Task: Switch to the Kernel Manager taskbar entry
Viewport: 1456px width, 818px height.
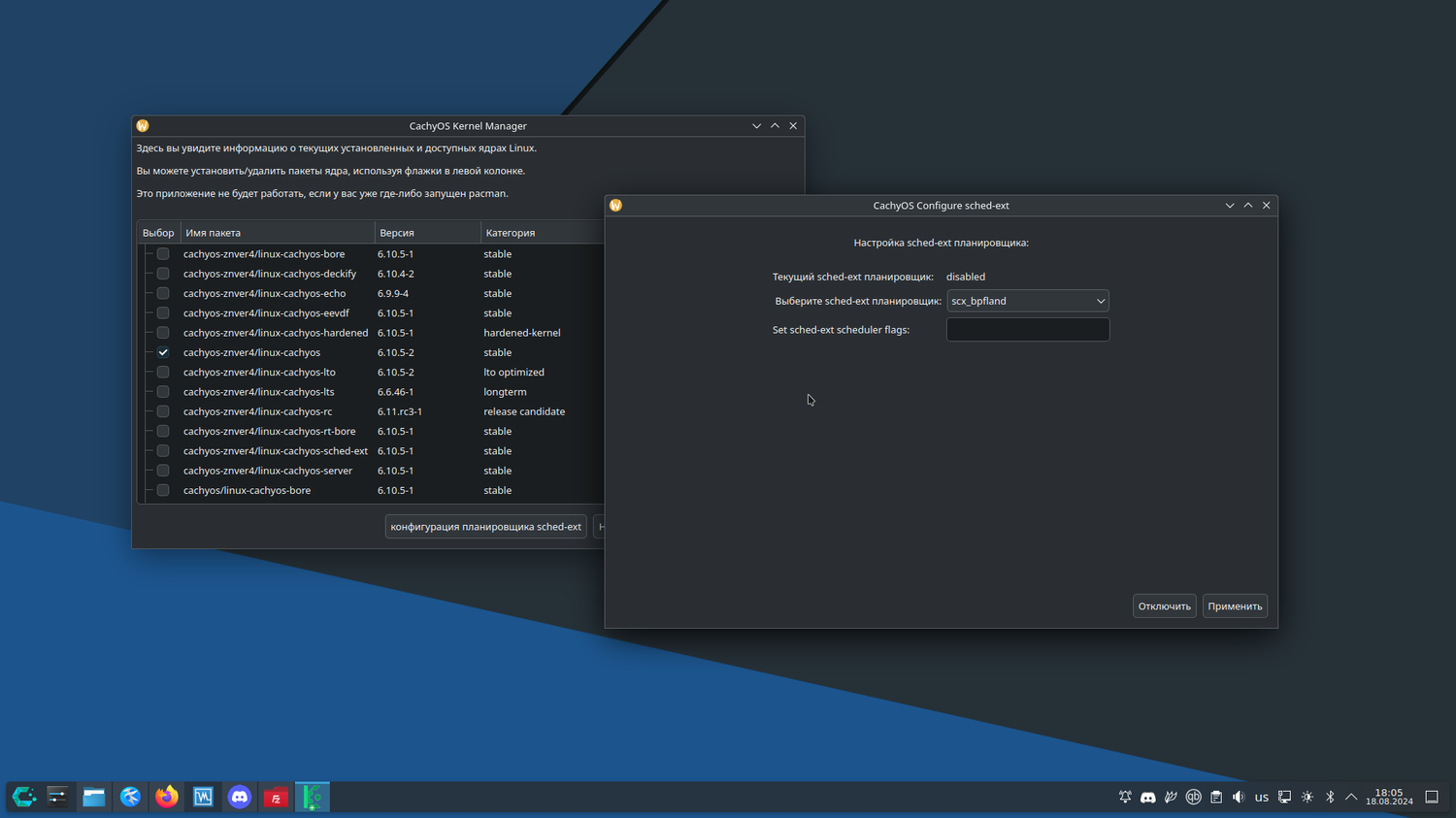Action: pos(313,797)
